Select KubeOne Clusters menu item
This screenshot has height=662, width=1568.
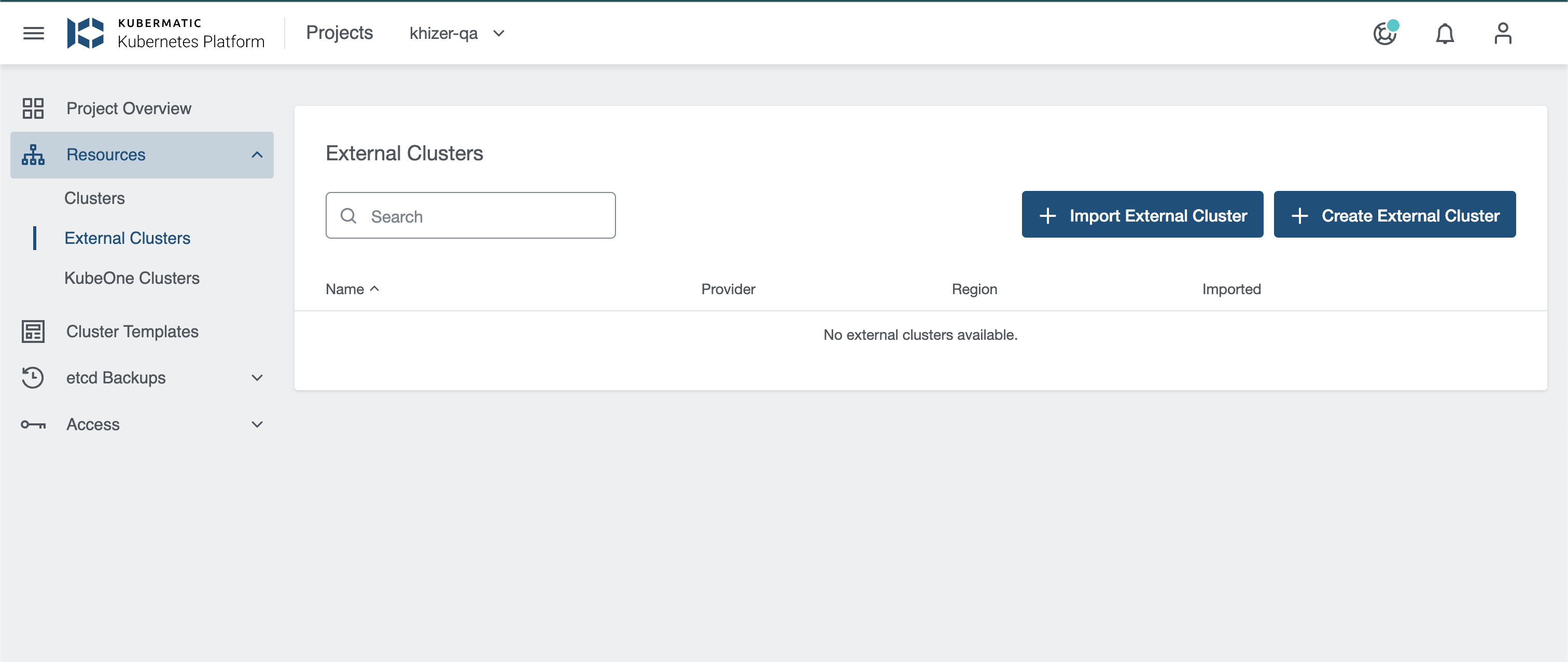tap(132, 278)
